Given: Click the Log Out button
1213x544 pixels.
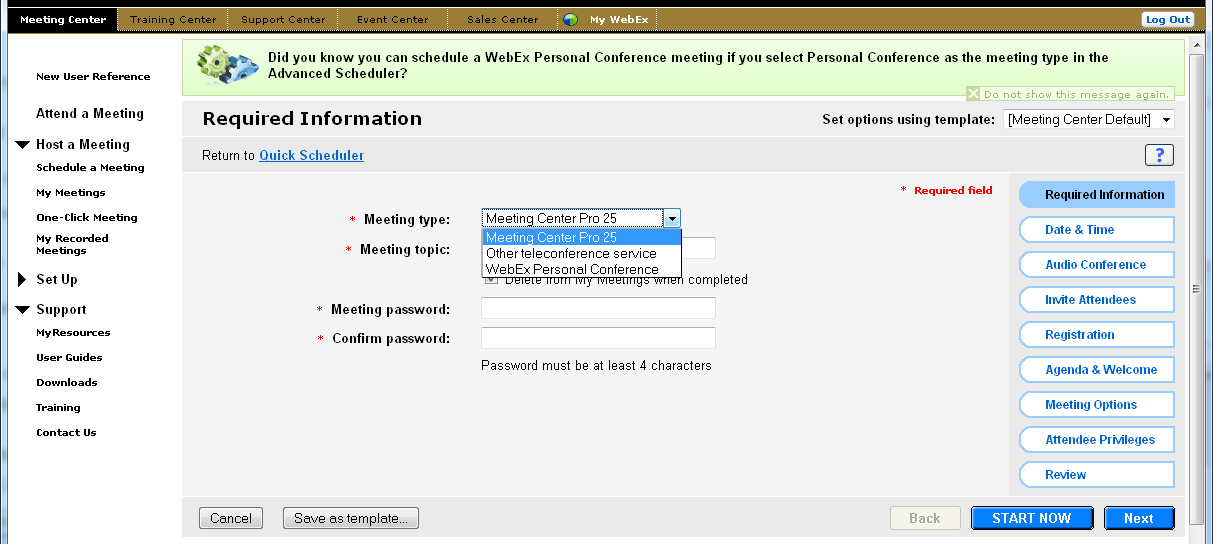Looking at the screenshot, I should (x=1168, y=19).
